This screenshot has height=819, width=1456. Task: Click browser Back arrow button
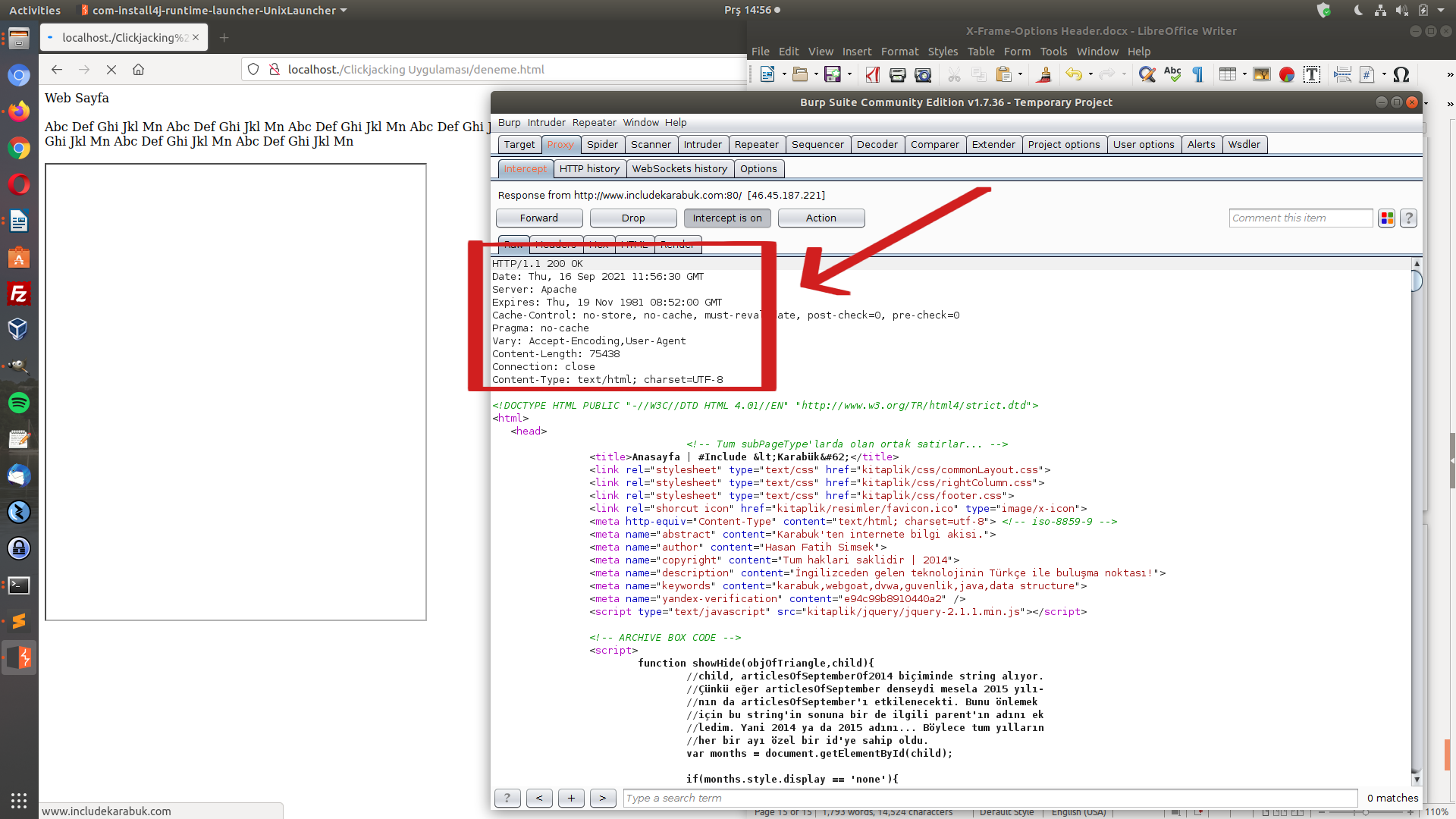click(57, 69)
